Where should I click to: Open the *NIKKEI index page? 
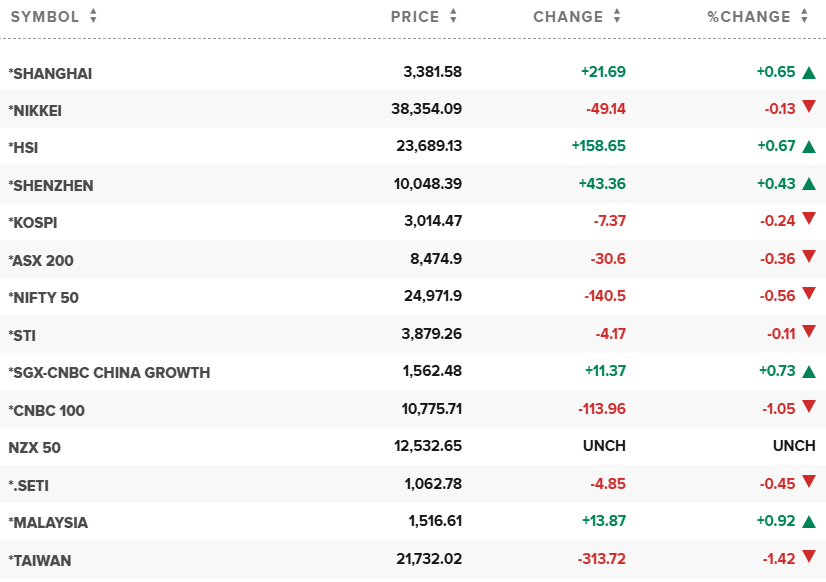click(x=35, y=110)
